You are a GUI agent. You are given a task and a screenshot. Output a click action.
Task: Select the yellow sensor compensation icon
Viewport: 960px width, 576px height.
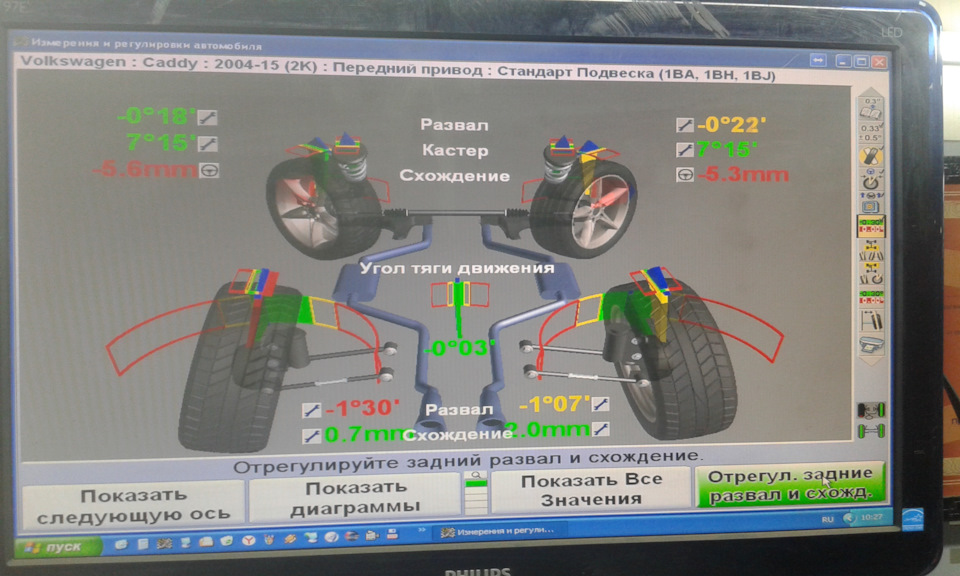point(871,157)
